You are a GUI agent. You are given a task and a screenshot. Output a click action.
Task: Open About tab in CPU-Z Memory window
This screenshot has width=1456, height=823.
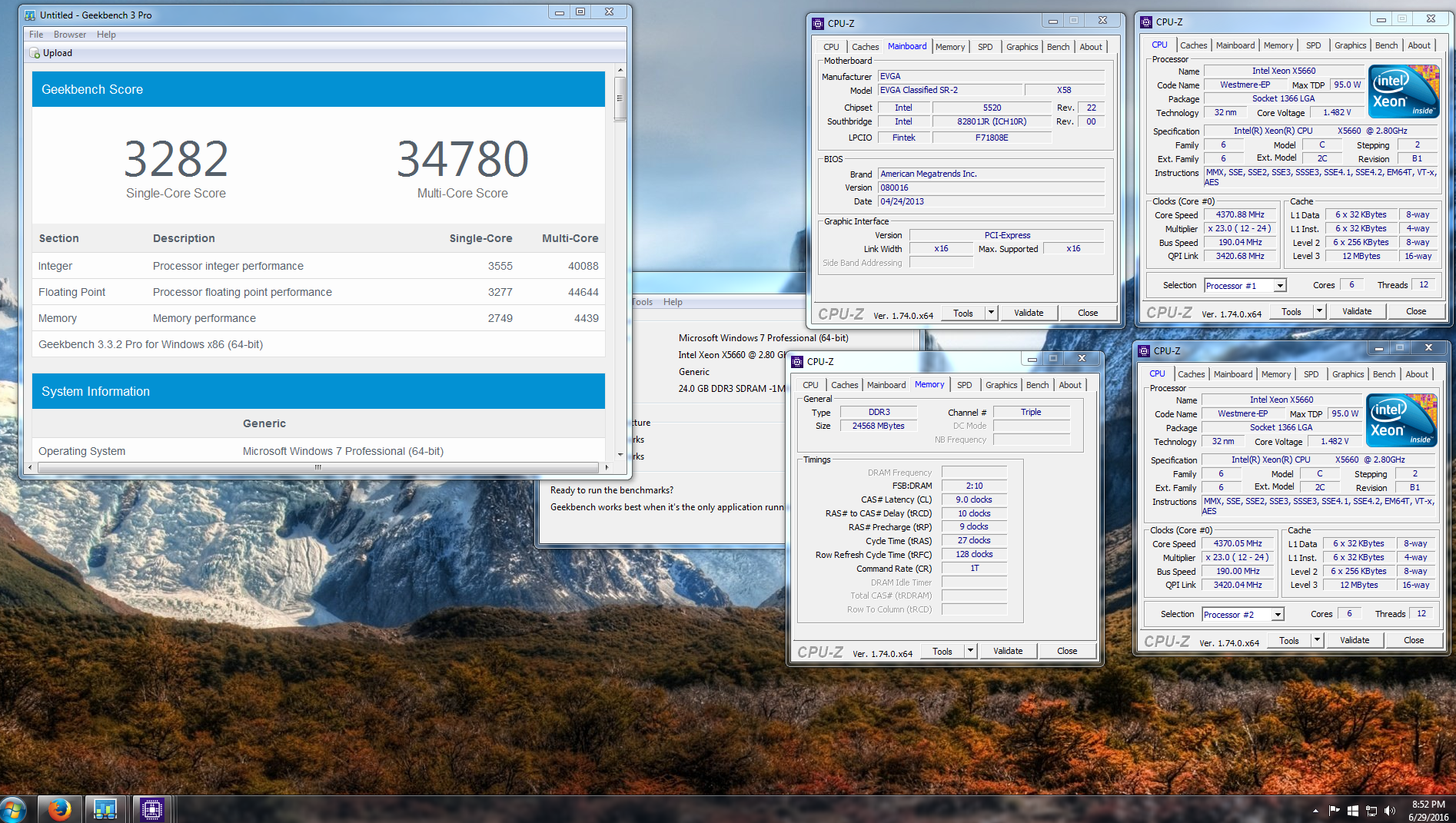click(1069, 385)
